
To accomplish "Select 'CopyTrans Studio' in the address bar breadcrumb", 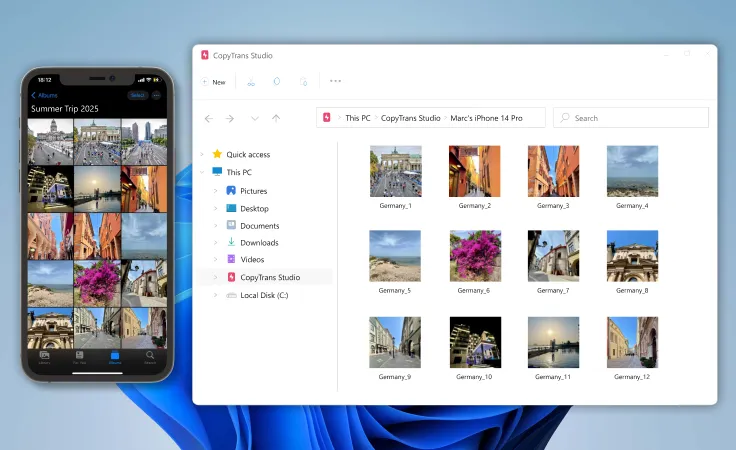I will click(x=410, y=118).
